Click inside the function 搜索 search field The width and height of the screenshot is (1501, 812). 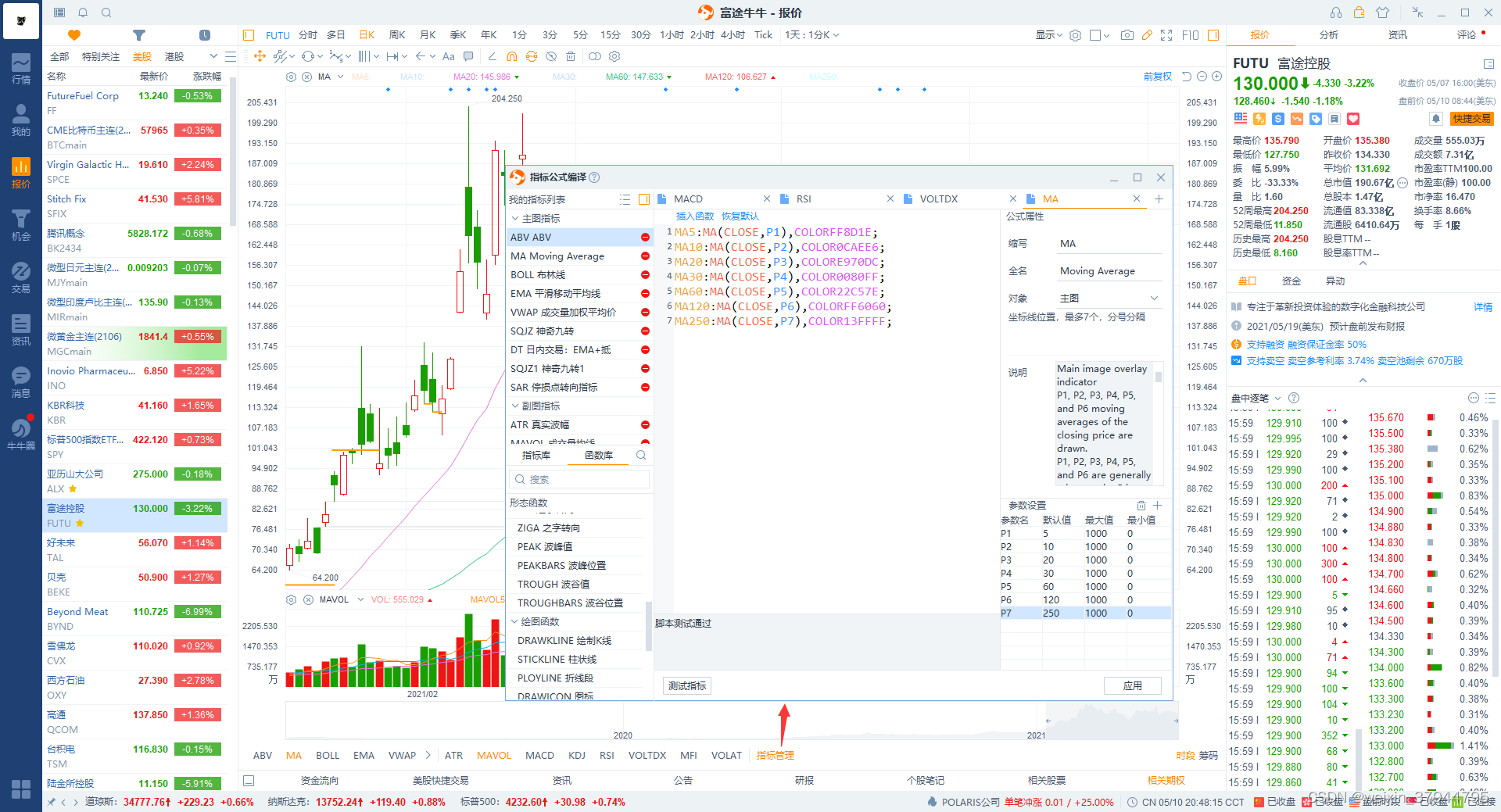coord(579,480)
